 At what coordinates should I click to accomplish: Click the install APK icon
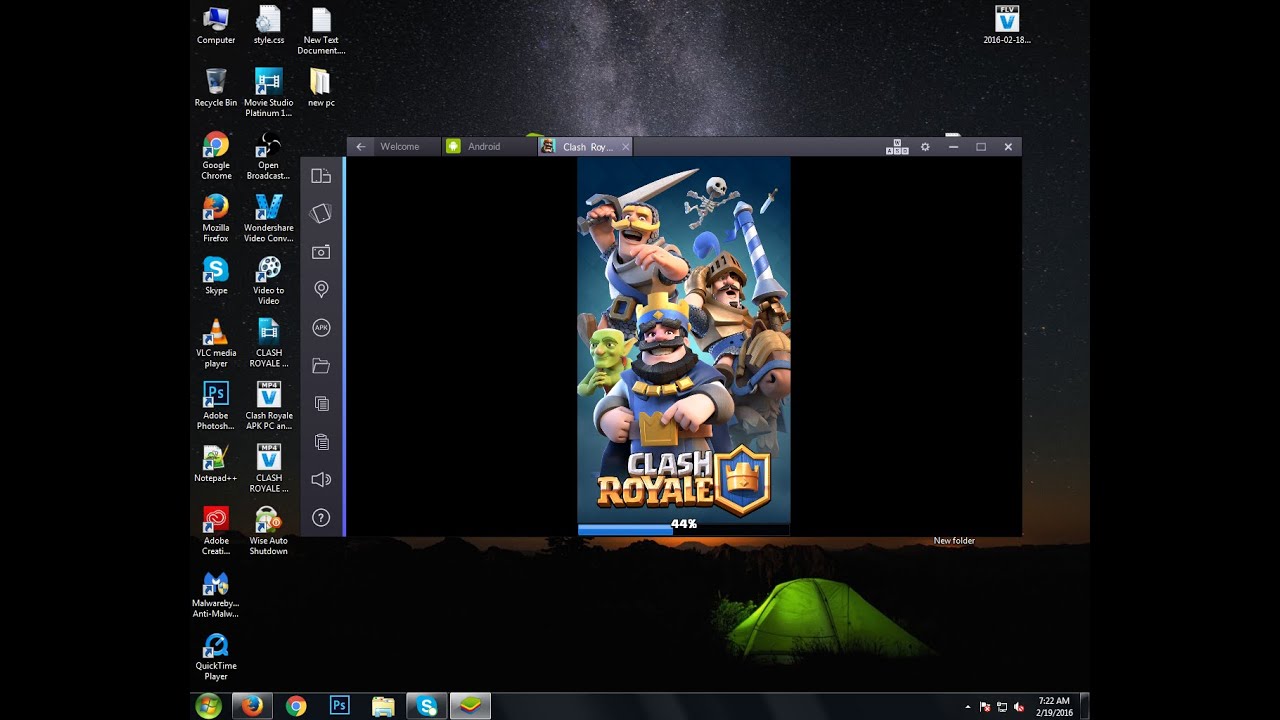coord(321,327)
